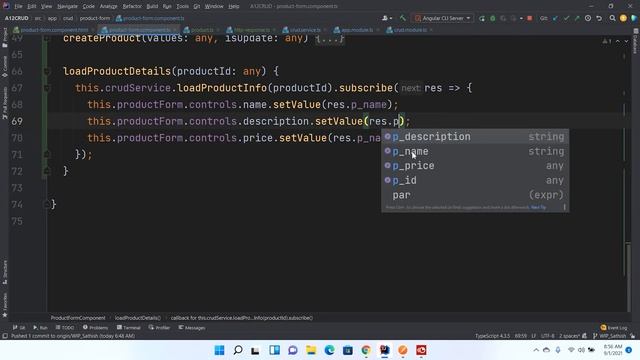
Task: Open the Favorites star sidebar
Action: pyautogui.click(x=5, y=305)
